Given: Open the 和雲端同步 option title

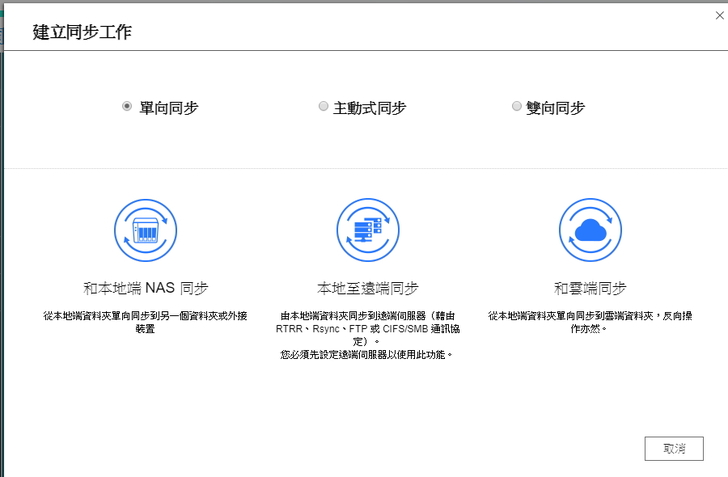Looking at the screenshot, I should 590,288.
